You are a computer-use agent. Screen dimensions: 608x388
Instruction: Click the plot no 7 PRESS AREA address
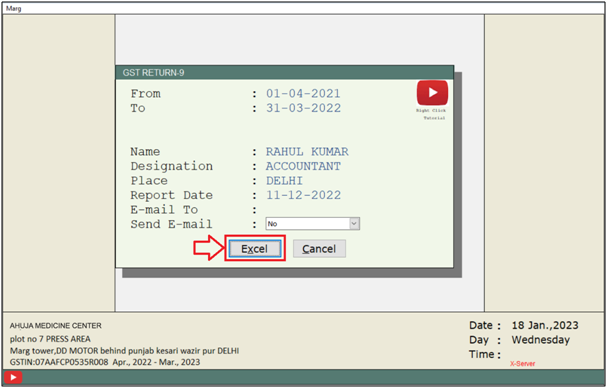point(50,339)
